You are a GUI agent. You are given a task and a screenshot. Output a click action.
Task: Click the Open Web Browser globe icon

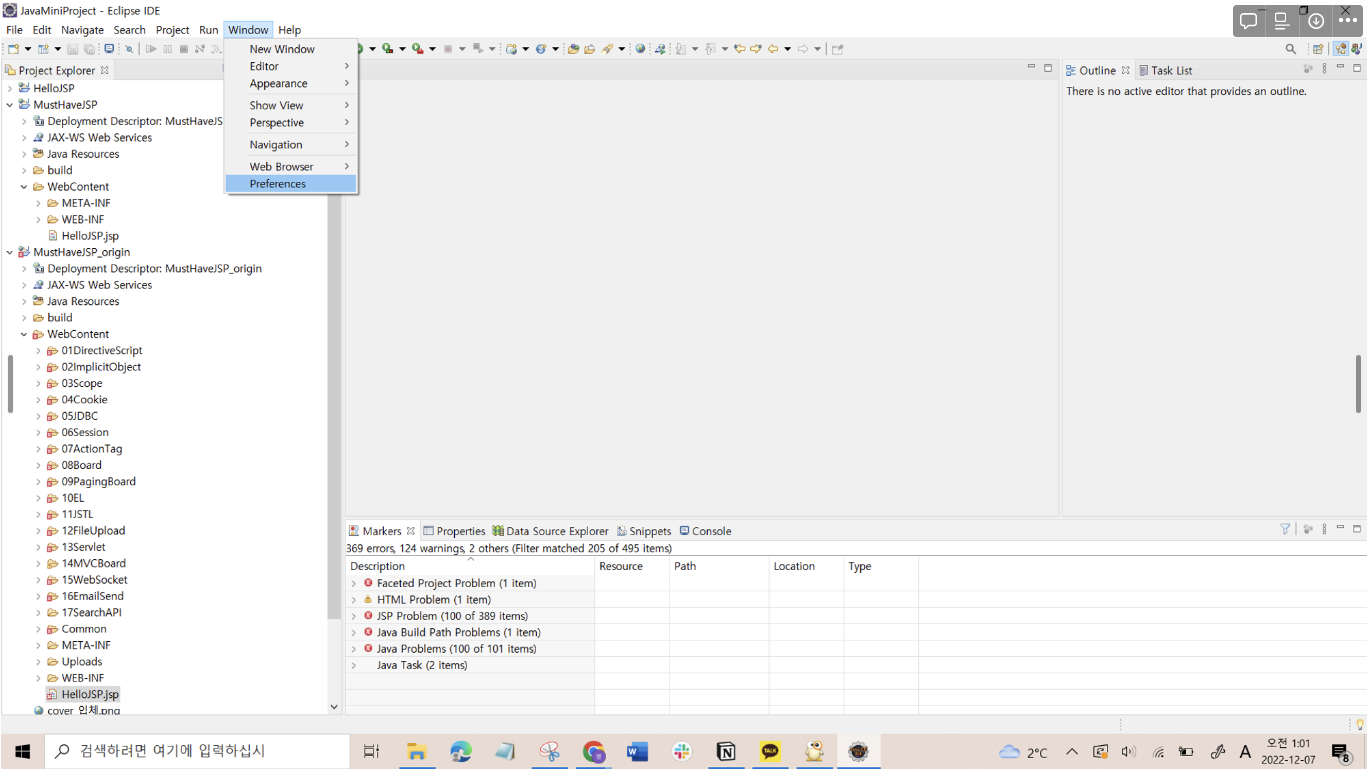[x=640, y=49]
